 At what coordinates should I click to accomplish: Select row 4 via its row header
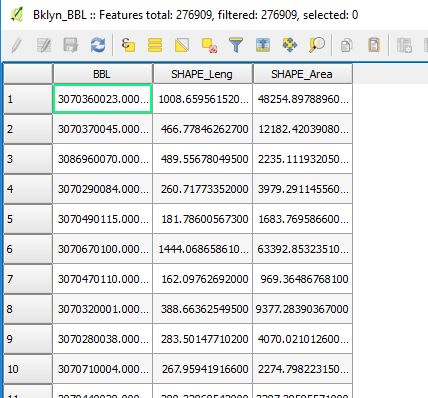click(x=28, y=189)
